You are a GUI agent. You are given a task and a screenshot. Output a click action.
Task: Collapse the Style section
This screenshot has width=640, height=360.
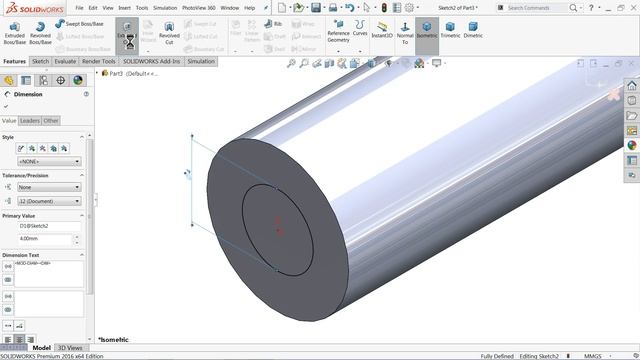(x=82, y=137)
